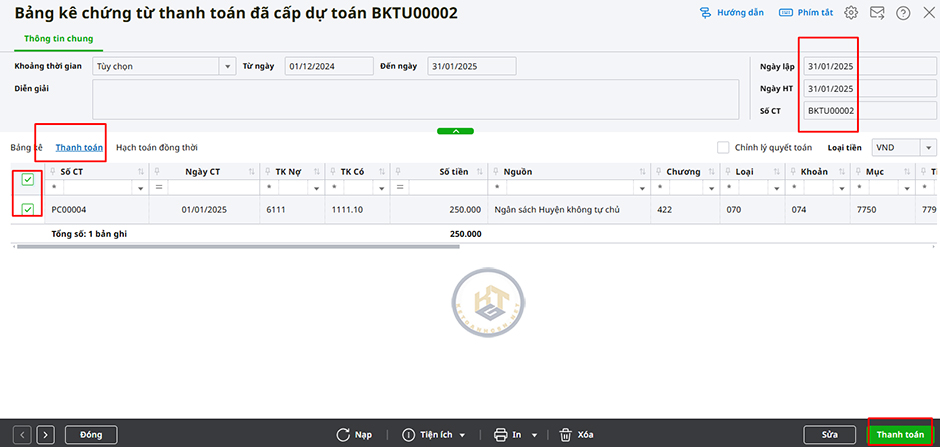
Task: Click the Nạp reload icon
Action: [343, 435]
